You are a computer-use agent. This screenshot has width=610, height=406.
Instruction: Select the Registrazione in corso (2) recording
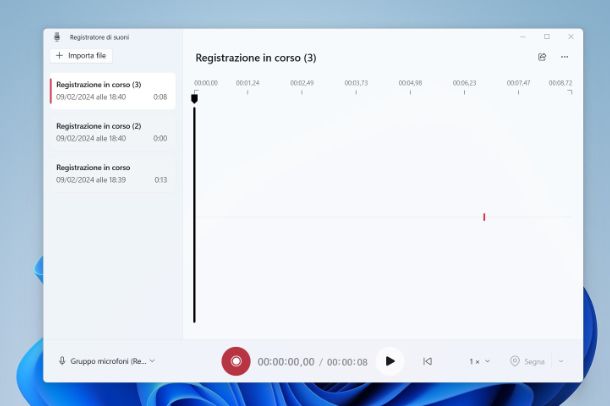[111, 132]
